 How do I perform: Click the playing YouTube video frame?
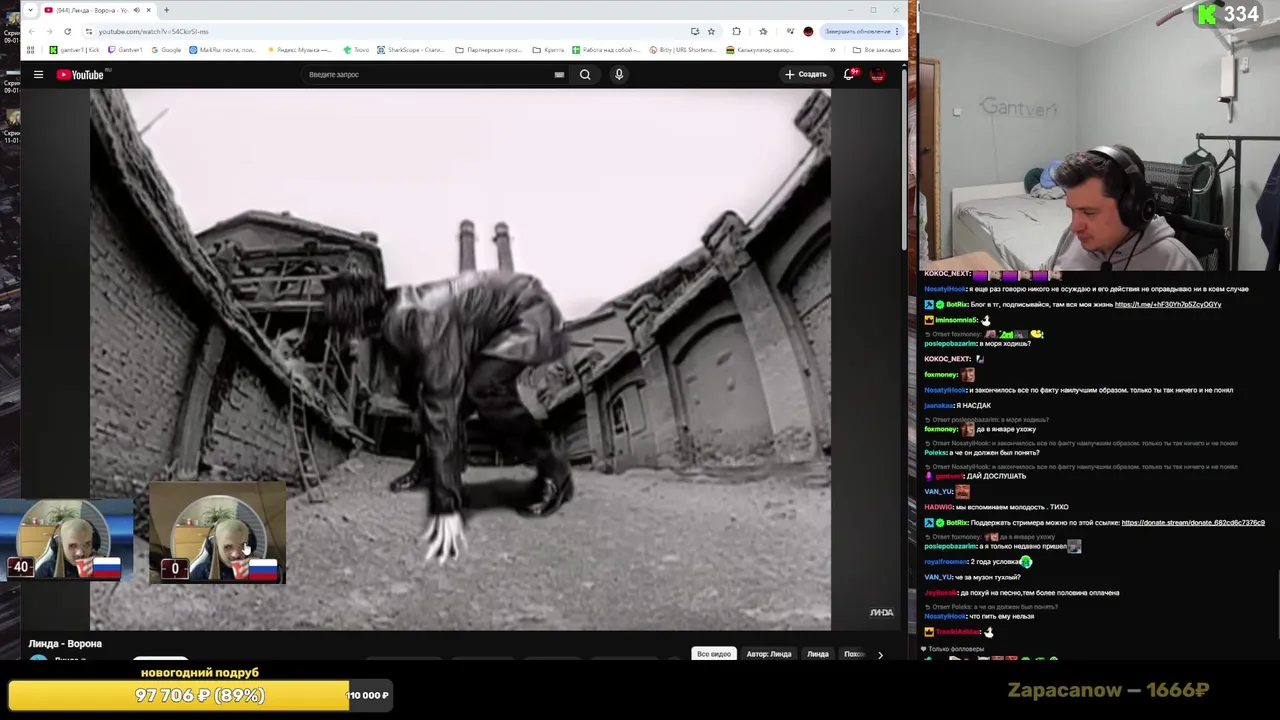coord(460,359)
